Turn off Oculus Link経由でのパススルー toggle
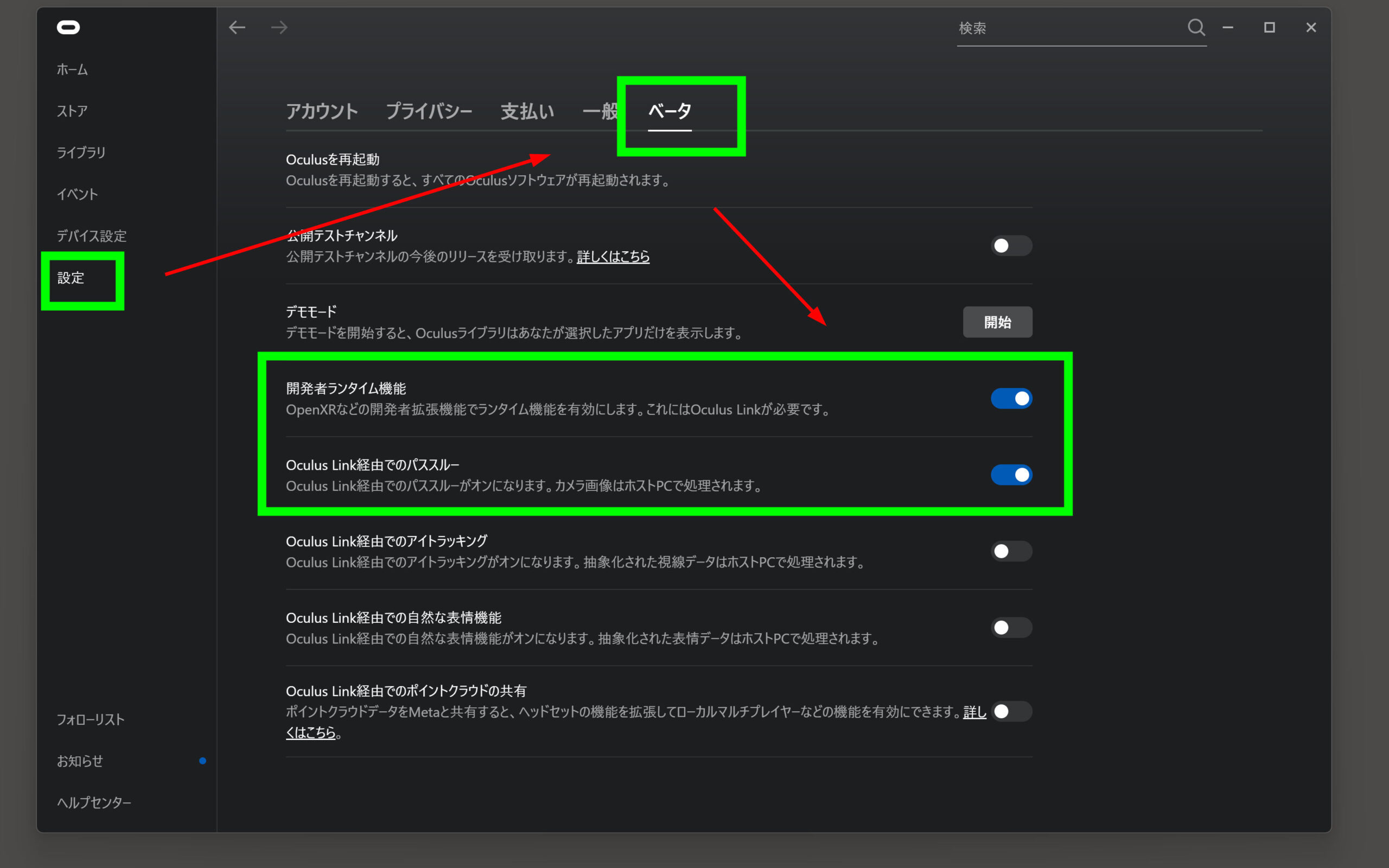The image size is (1389, 868). [1011, 475]
